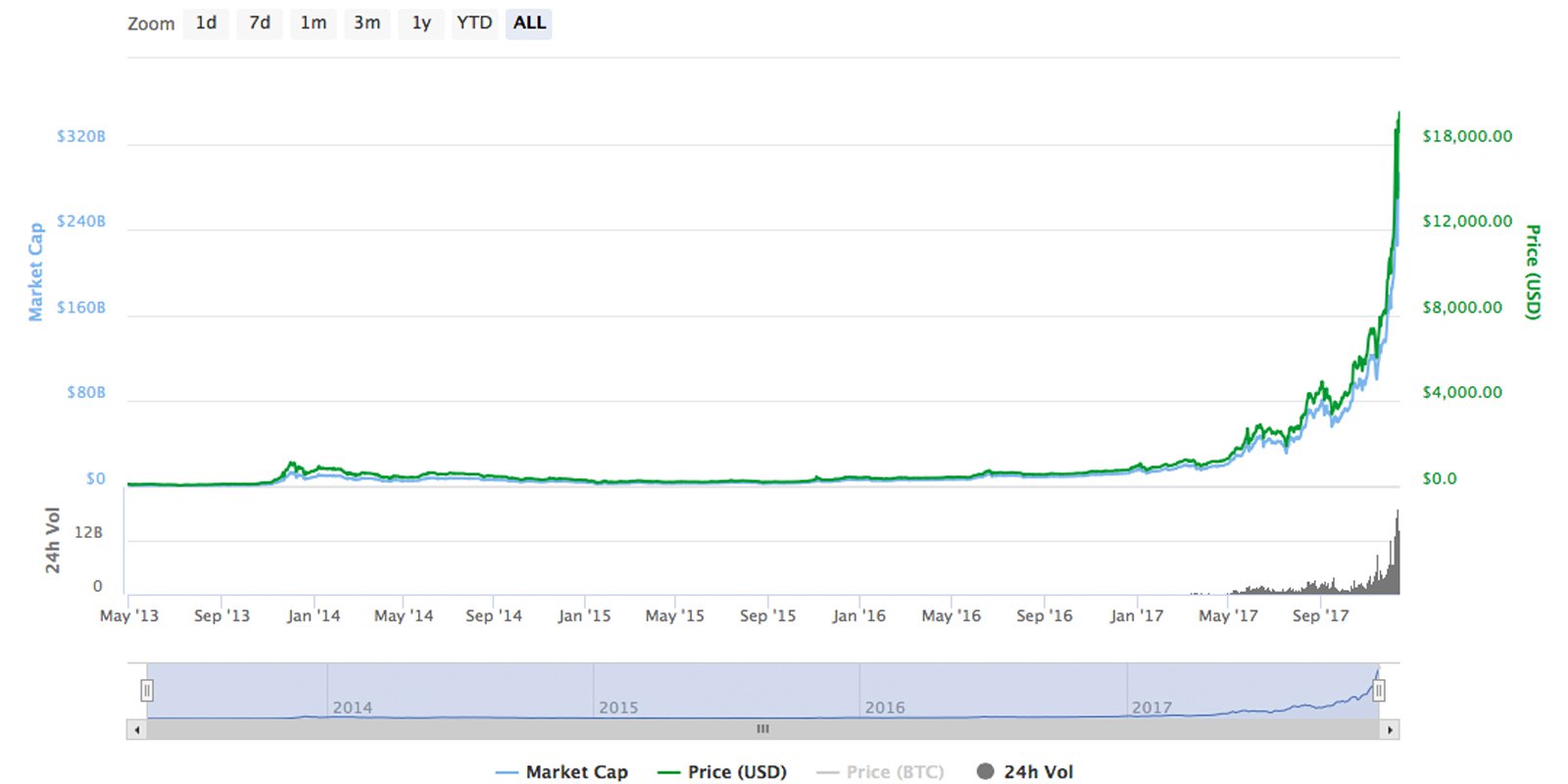1568x784 pixels.
Task: Click the $12,000.00 price axis label
Action: tap(1467, 221)
